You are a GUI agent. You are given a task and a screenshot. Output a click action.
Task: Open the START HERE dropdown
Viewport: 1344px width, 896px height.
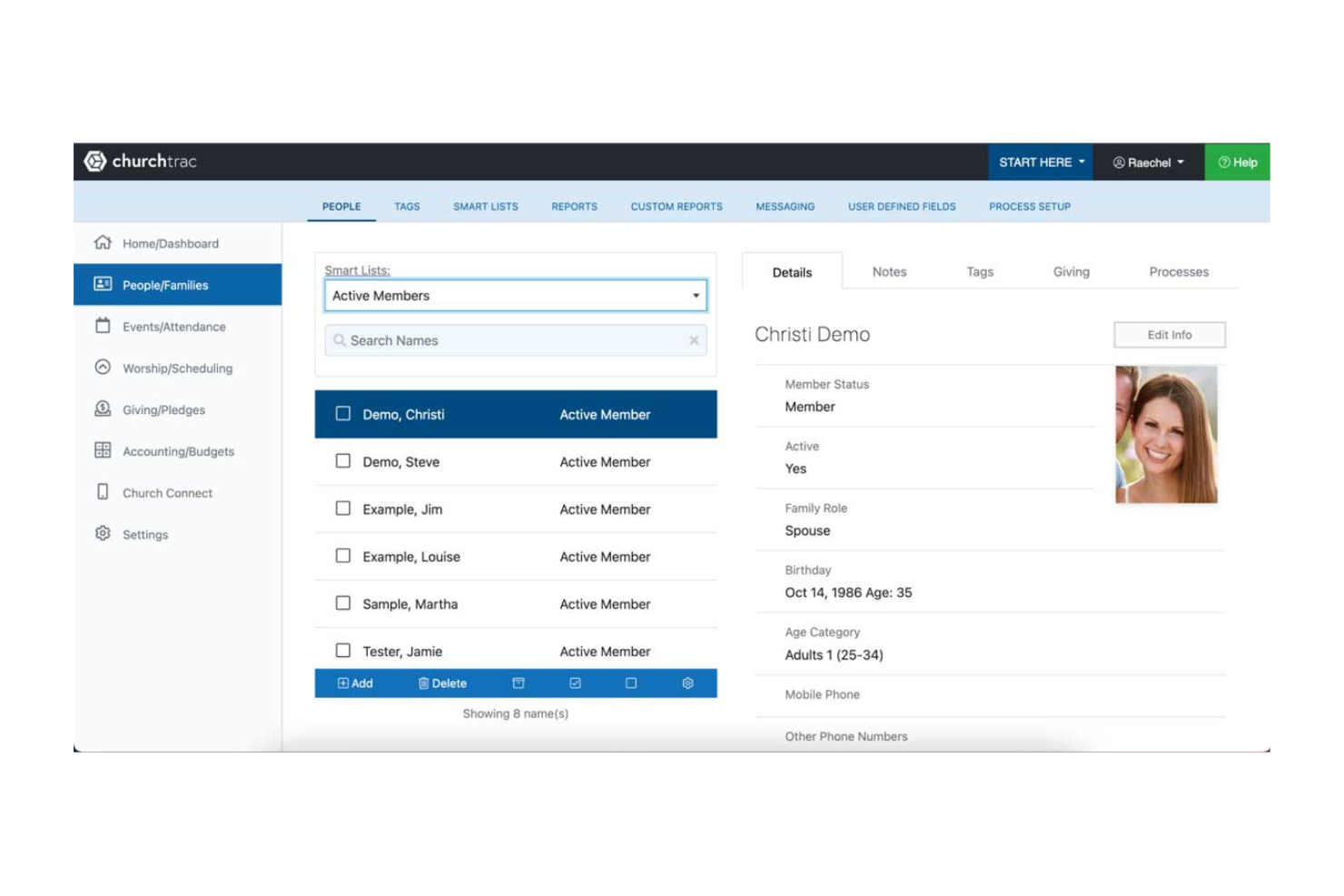coord(1040,162)
